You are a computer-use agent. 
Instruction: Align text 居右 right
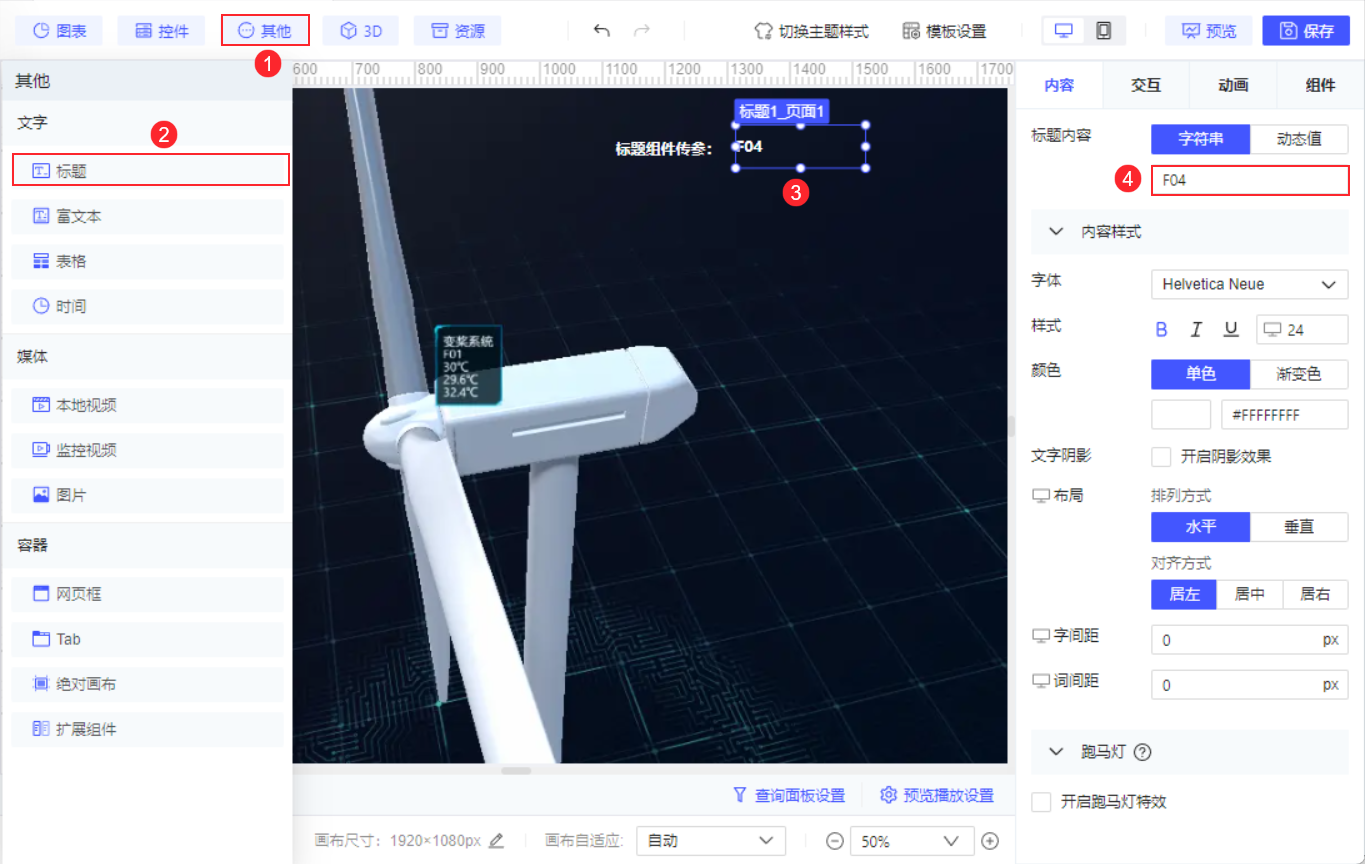pos(1315,594)
